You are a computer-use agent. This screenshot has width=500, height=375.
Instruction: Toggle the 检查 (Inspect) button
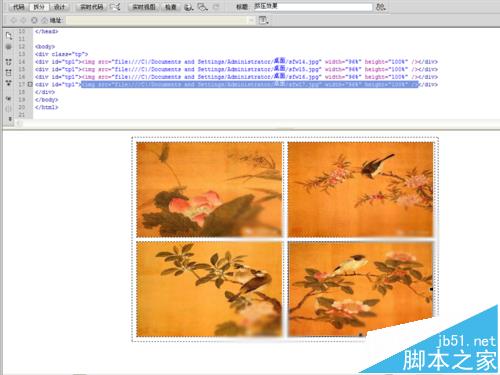coord(171,7)
